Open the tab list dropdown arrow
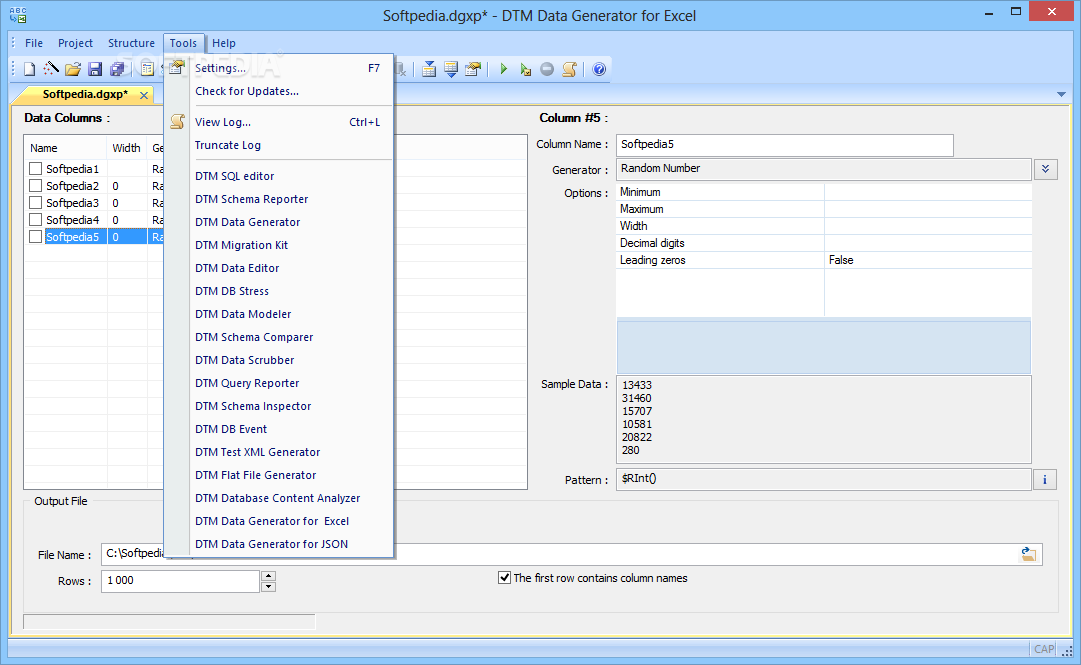Viewport: 1081px width, 665px height. pyautogui.click(x=1061, y=94)
